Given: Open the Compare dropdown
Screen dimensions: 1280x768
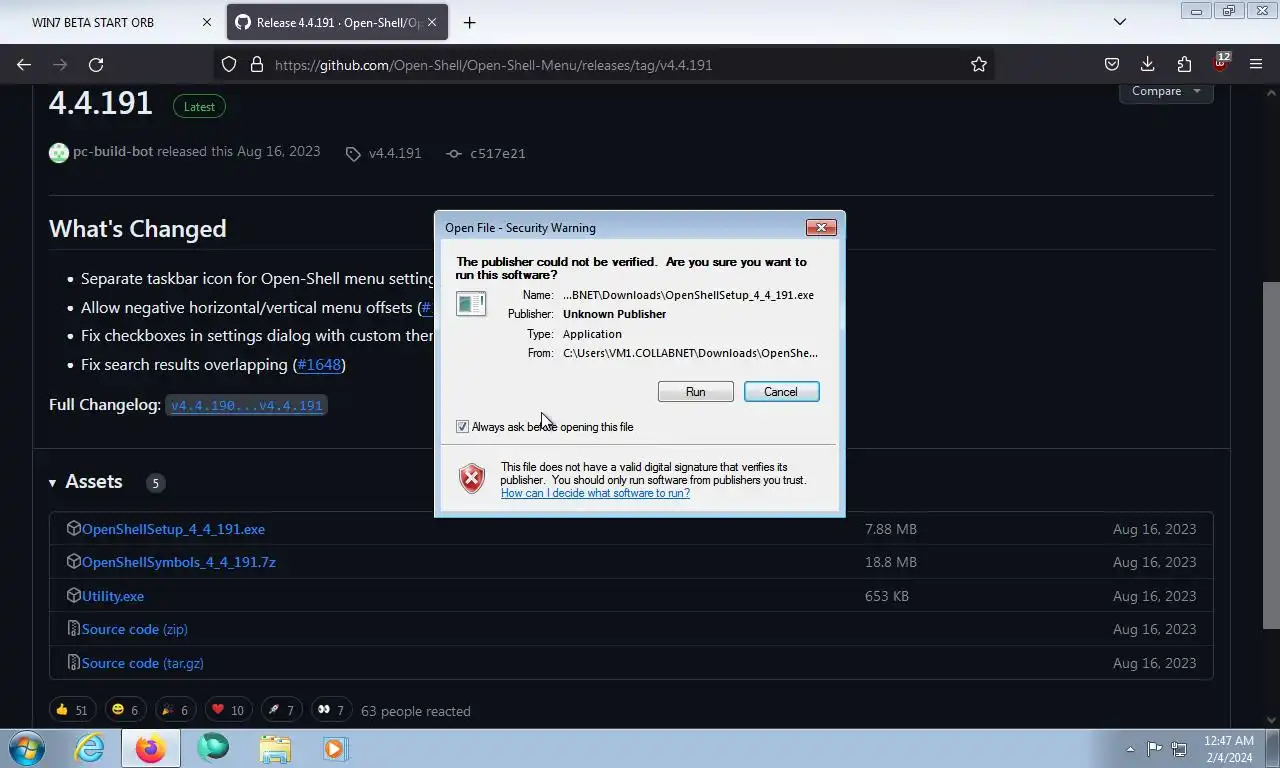Looking at the screenshot, I should 1166,91.
